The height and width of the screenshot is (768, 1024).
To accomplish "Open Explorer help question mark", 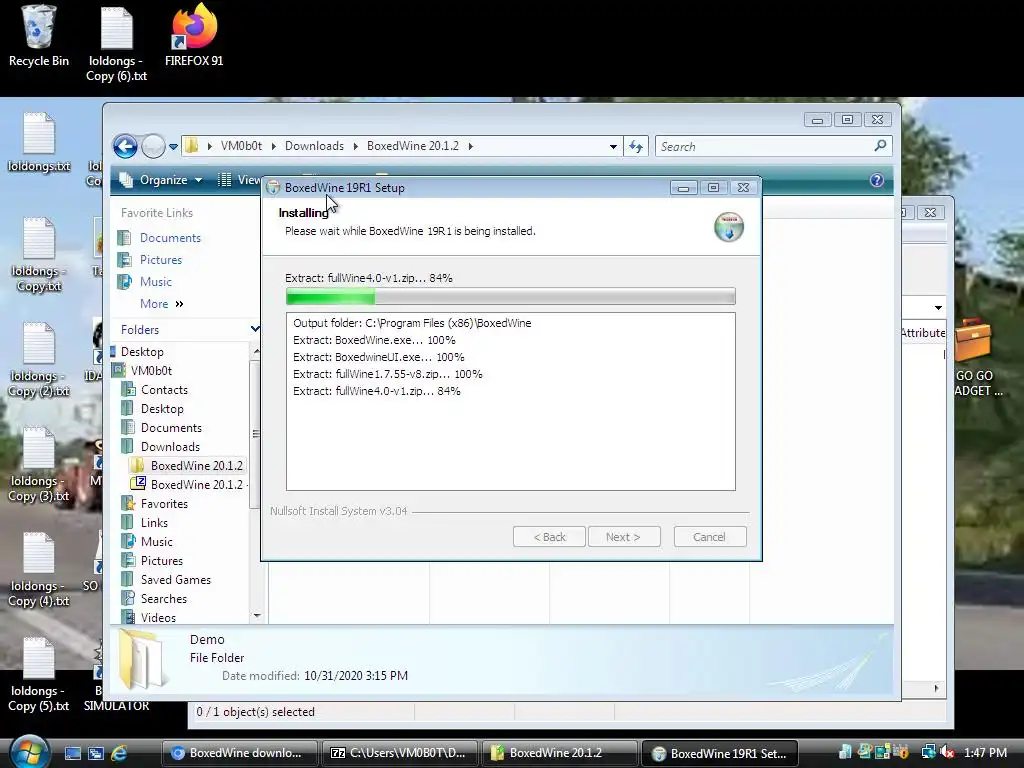I will click(876, 180).
